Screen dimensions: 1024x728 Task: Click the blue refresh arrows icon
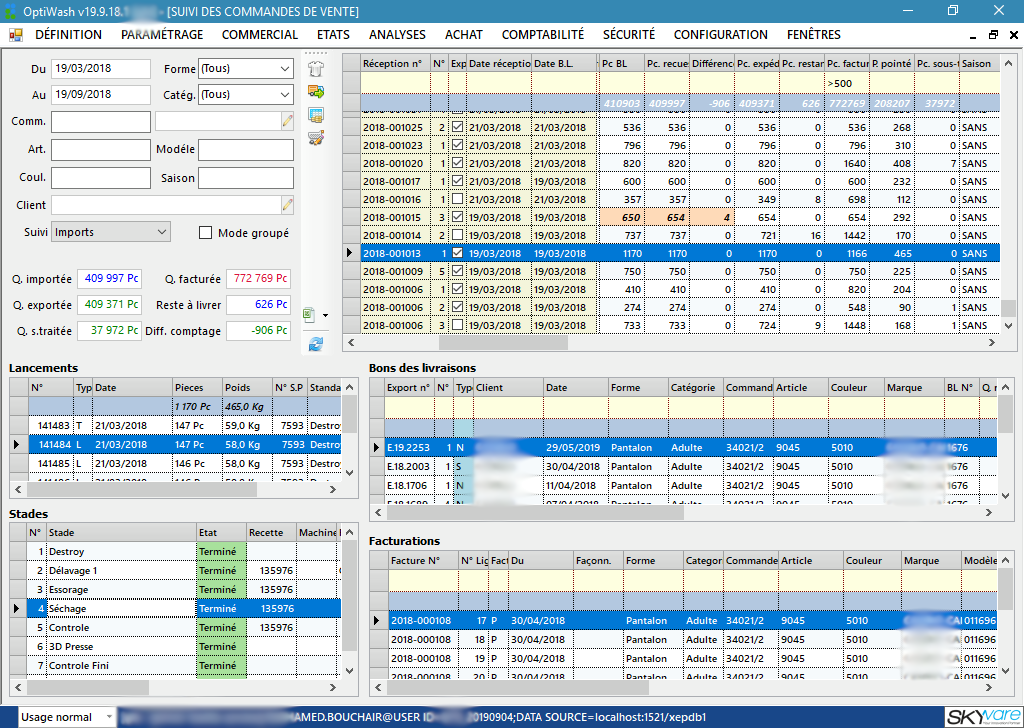[316, 343]
